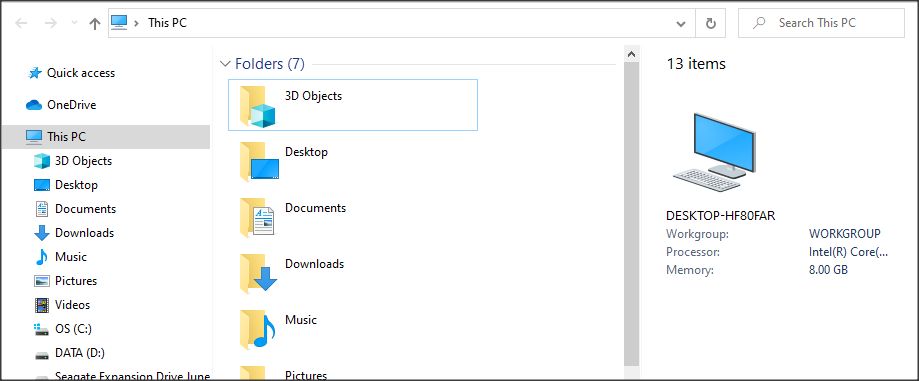
Task: Click the DATA (D:) drive icon
Action: pos(42,355)
